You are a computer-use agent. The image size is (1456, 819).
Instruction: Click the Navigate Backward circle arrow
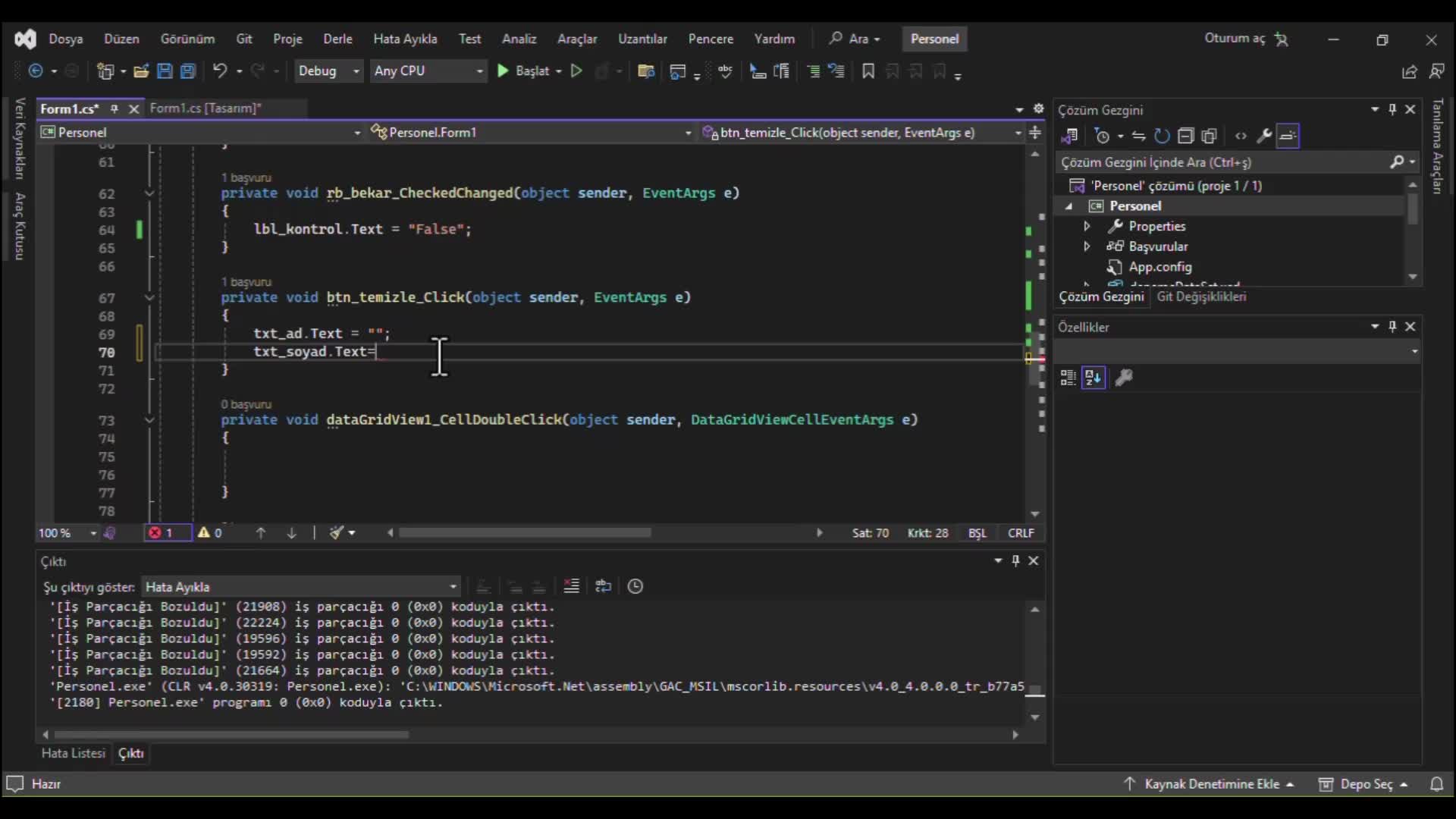(x=36, y=71)
